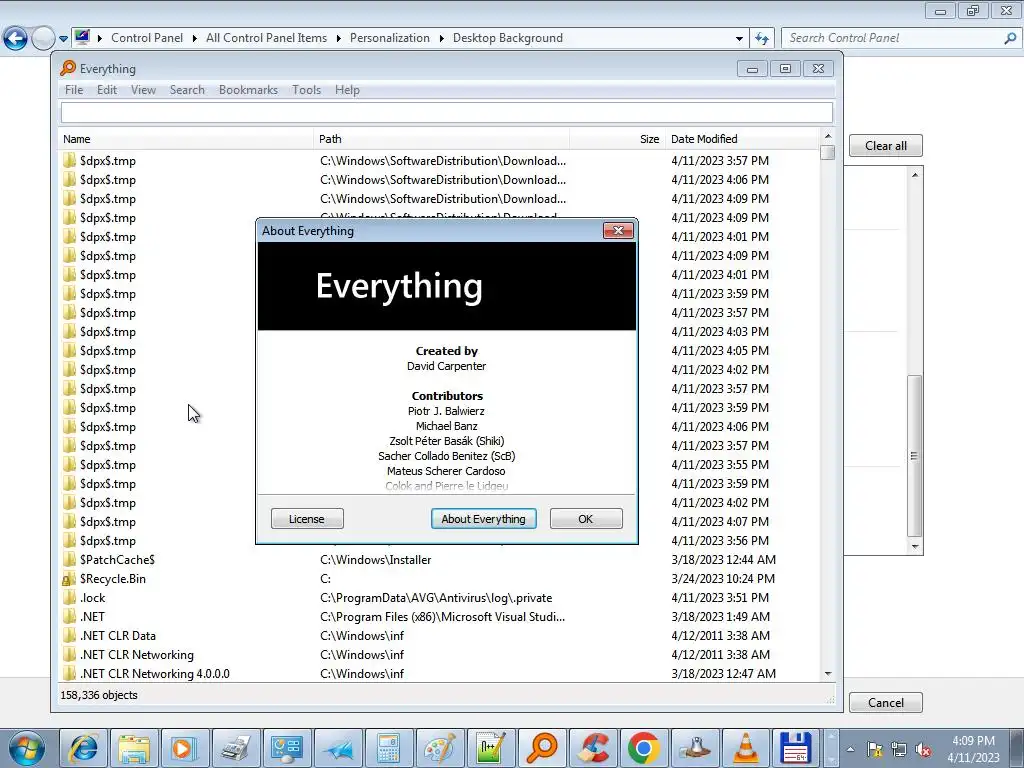Confirm the About dialog with OK
Image resolution: width=1024 pixels, height=768 pixels.
click(x=586, y=519)
